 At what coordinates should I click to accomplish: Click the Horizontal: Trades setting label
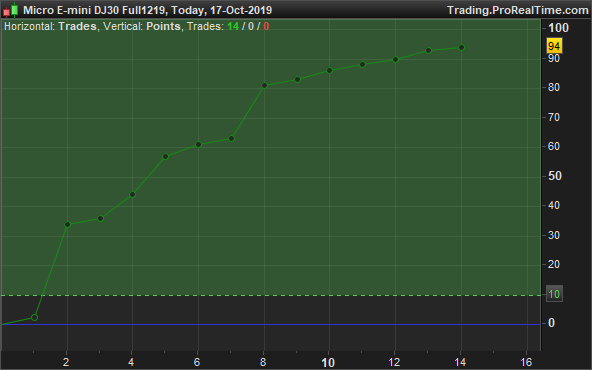pyautogui.click(x=50, y=26)
